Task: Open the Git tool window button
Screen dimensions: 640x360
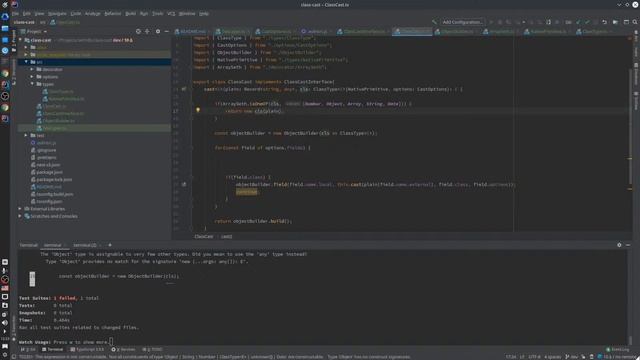Action: (28, 350)
